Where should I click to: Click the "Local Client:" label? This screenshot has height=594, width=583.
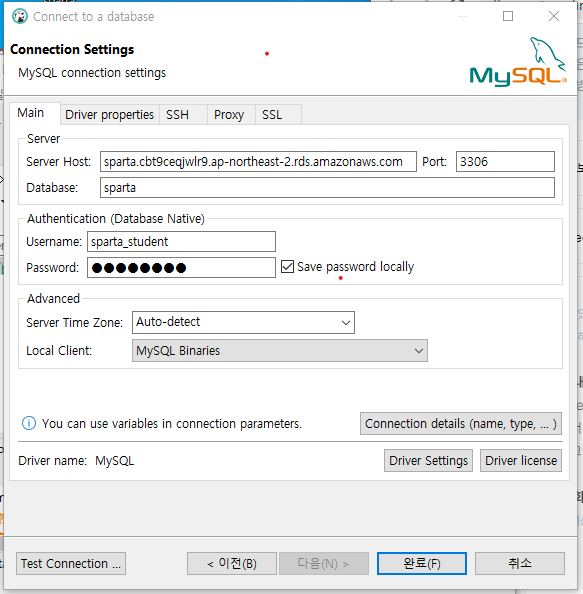click(59, 351)
